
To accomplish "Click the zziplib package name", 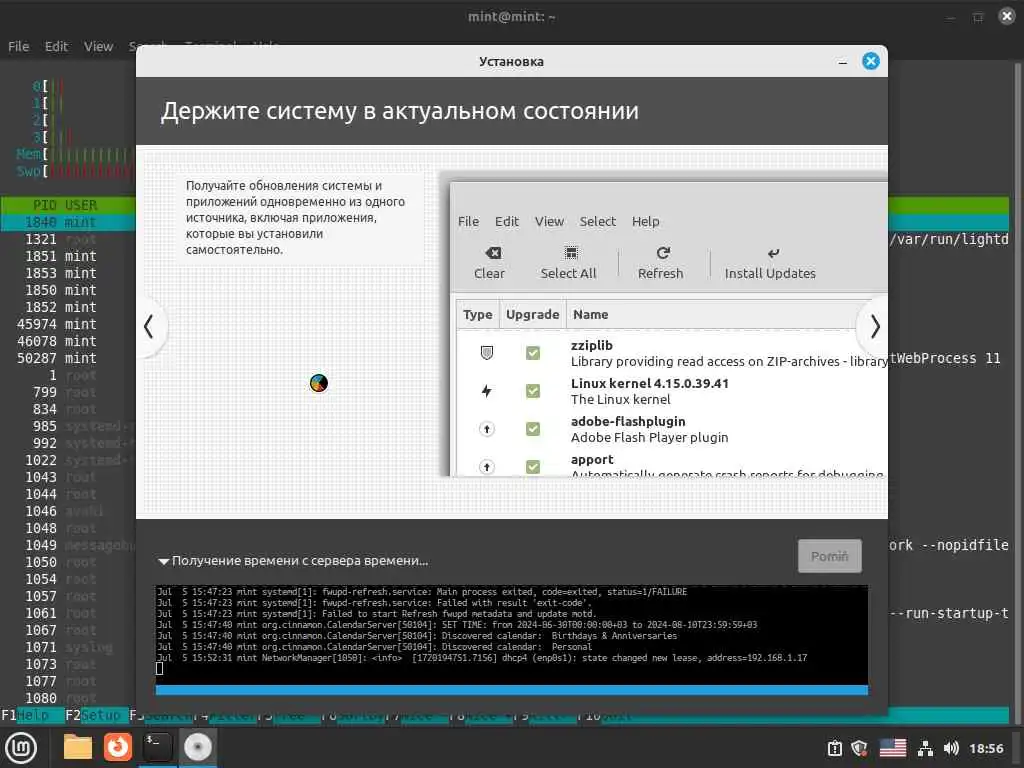I will click(592, 345).
